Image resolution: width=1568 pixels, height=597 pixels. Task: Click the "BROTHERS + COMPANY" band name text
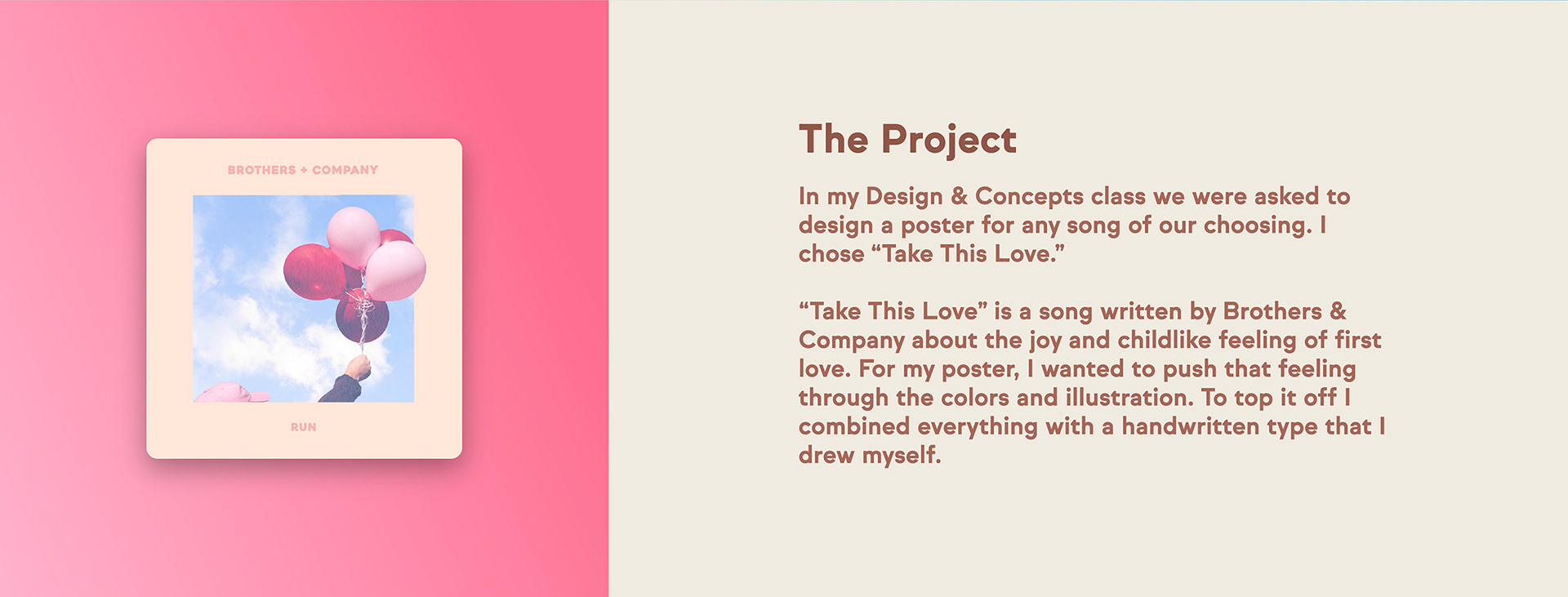point(303,170)
